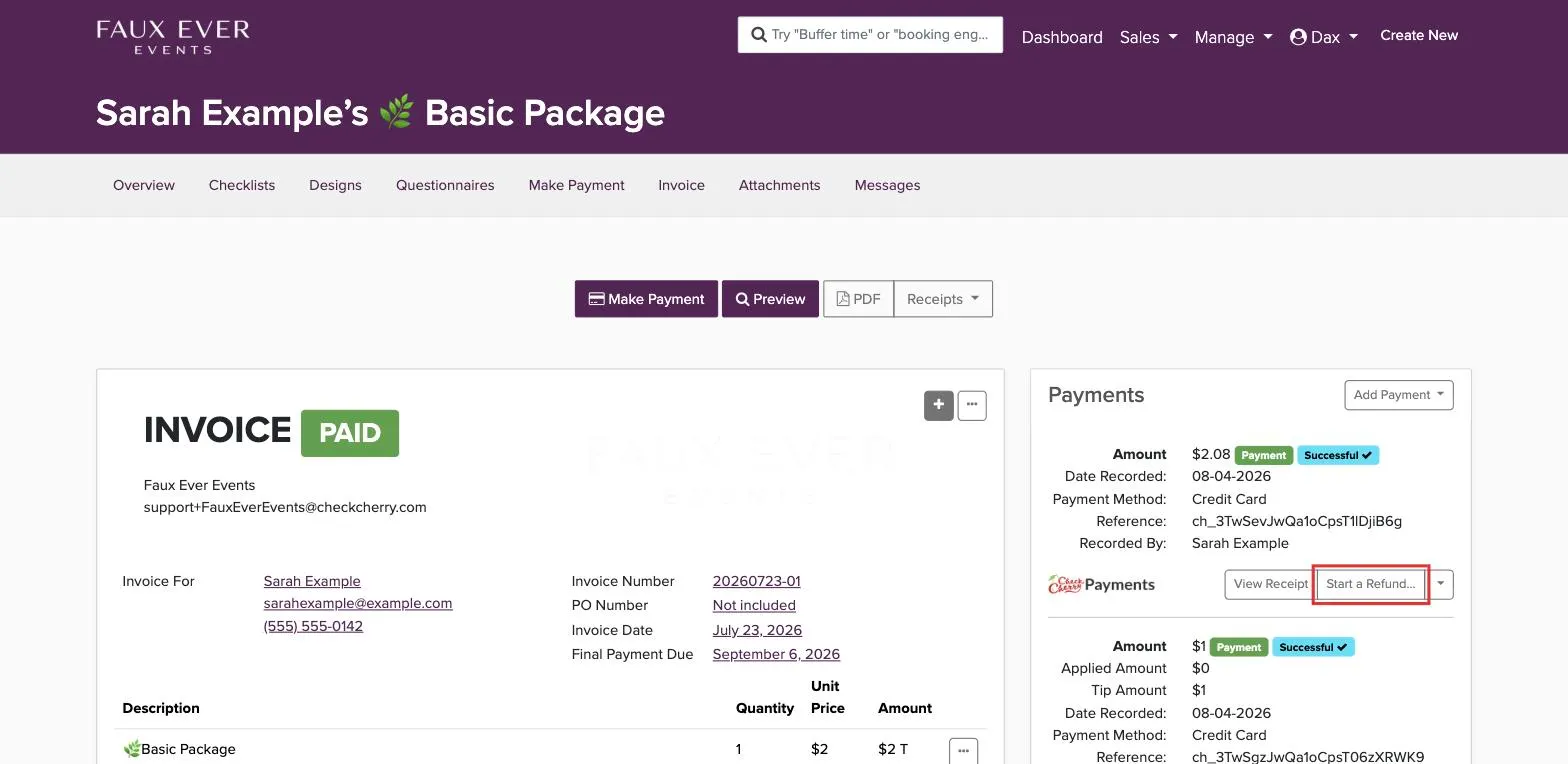The image size is (1568, 764).
Task: Expand the caret next to Start a Refund
Action: (x=1440, y=584)
